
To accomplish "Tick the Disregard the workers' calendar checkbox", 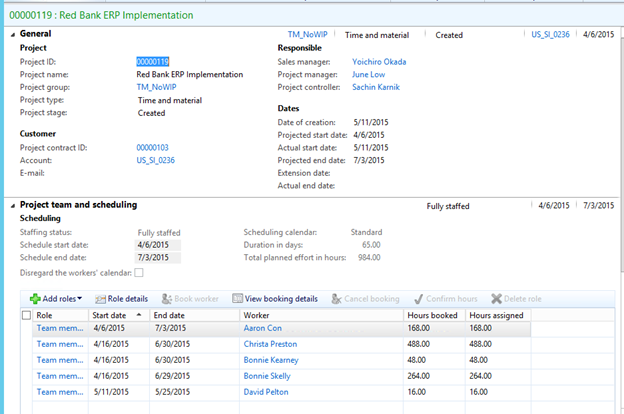I will click(139, 273).
